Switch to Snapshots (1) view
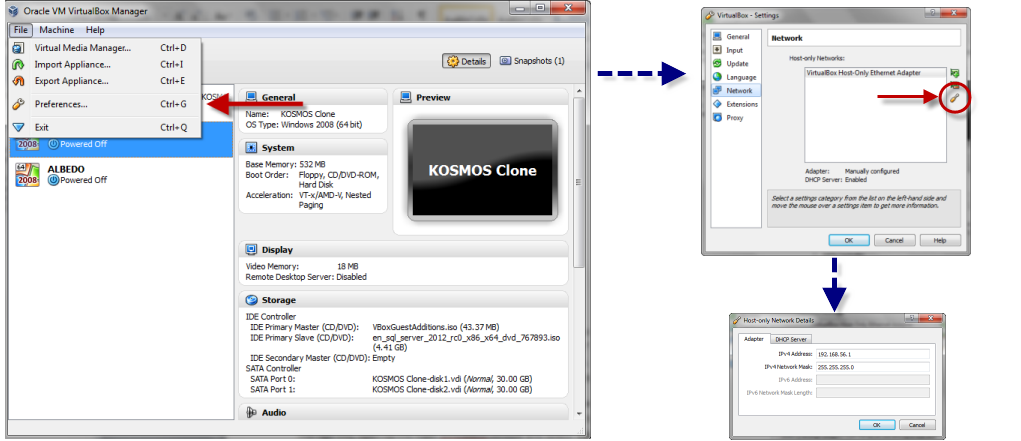The width and height of the screenshot is (1021, 441). (532, 61)
